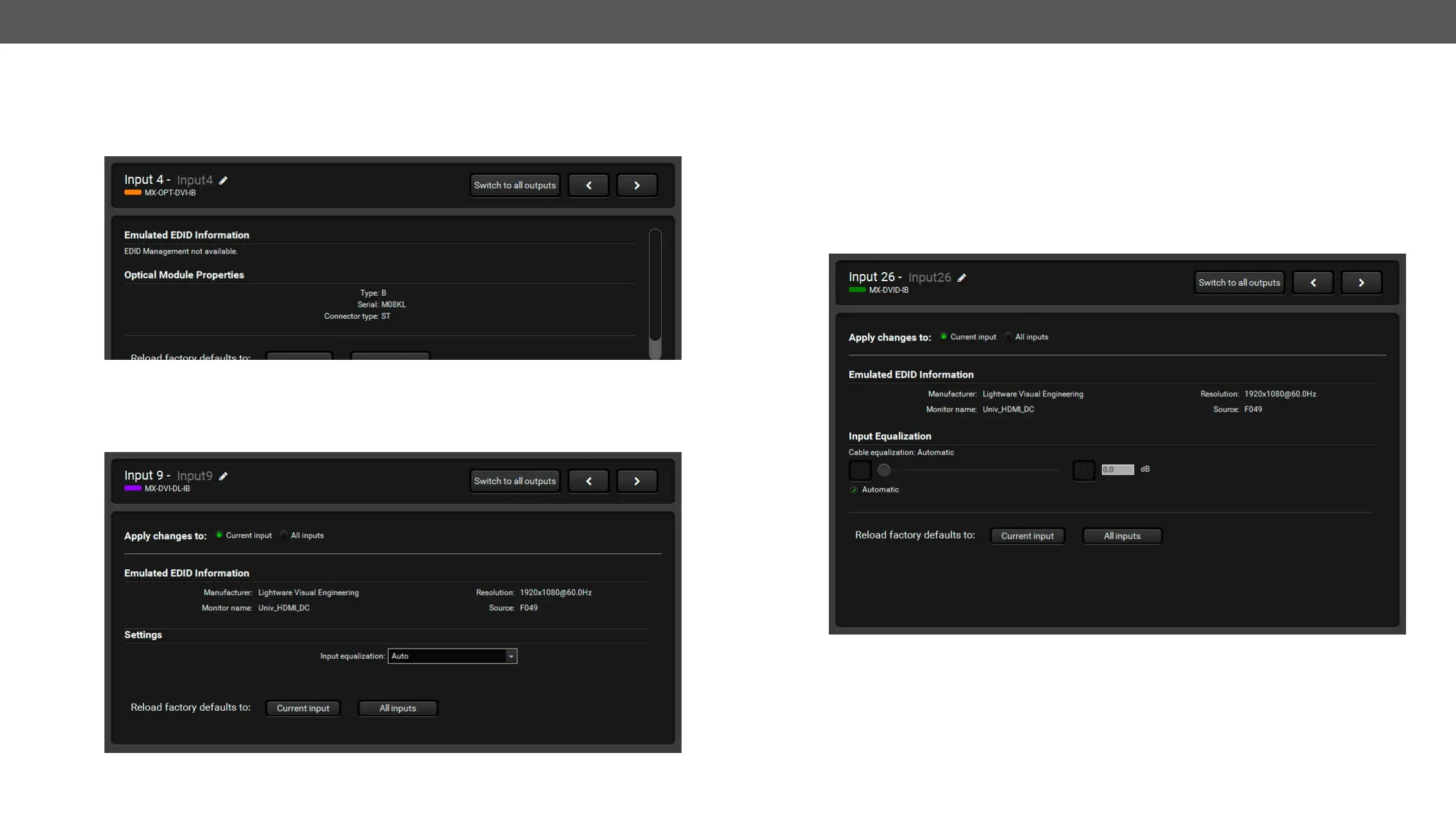This screenshot has width=1456, height=817.
Task: Select All inputs radio in Input 26 panel
Action: pos(1008,337)
